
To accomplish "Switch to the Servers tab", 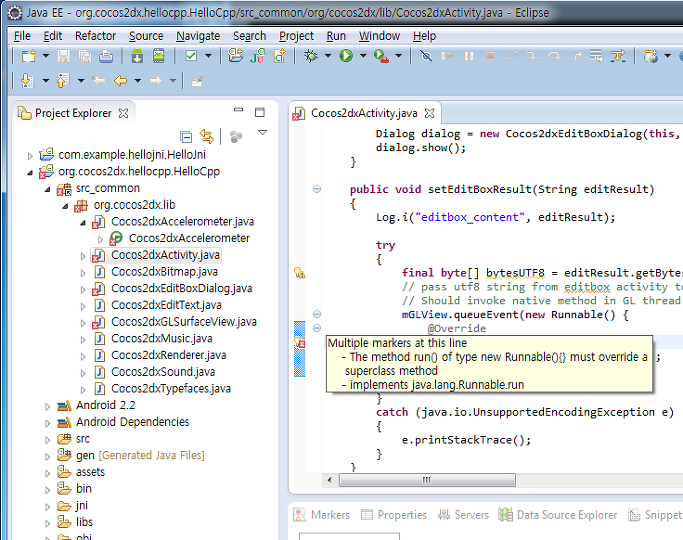I will [x=463, y=515].
